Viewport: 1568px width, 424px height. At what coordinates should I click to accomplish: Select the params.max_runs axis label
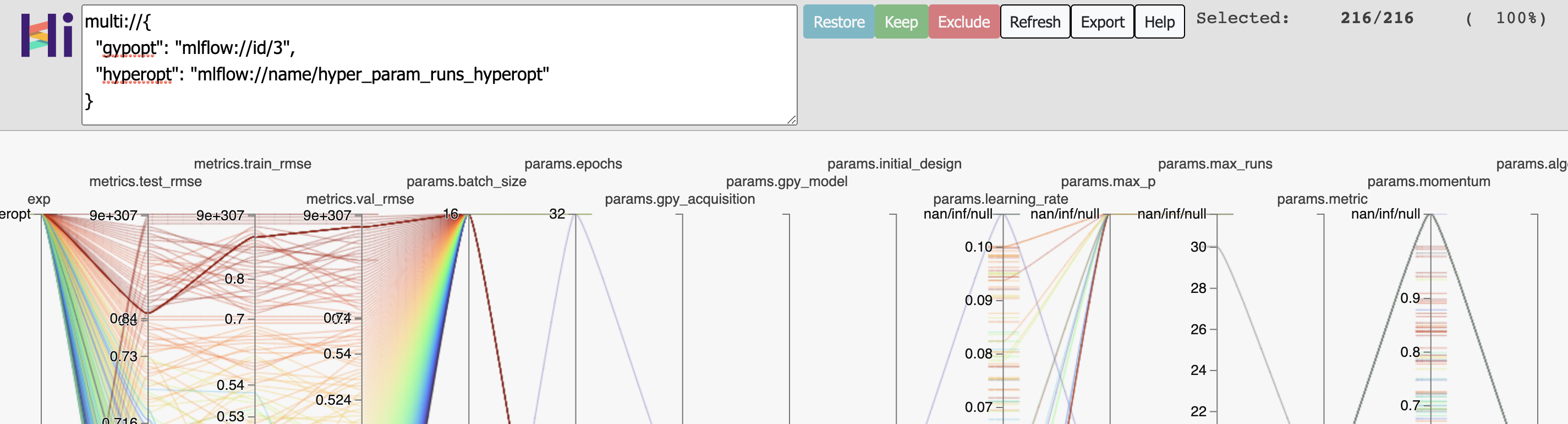(1214, 164)
